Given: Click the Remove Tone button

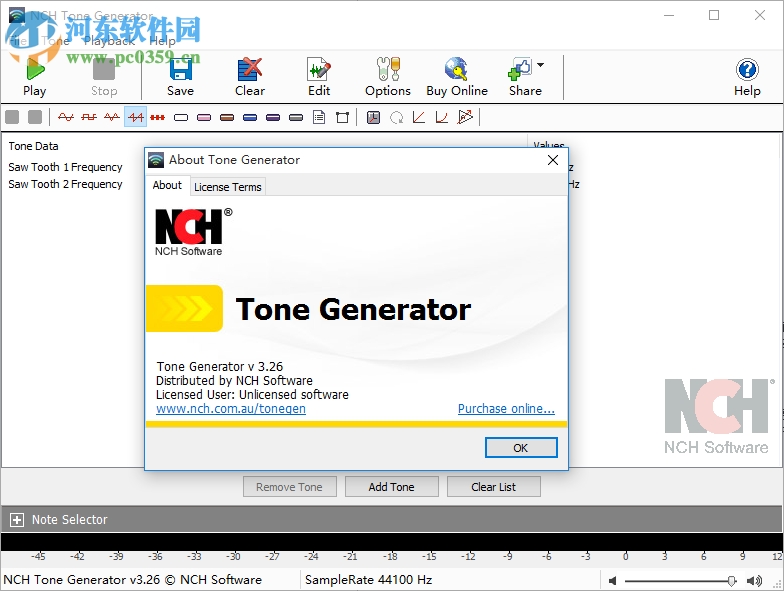Looking at the screenshot, I should click(290, 486).
